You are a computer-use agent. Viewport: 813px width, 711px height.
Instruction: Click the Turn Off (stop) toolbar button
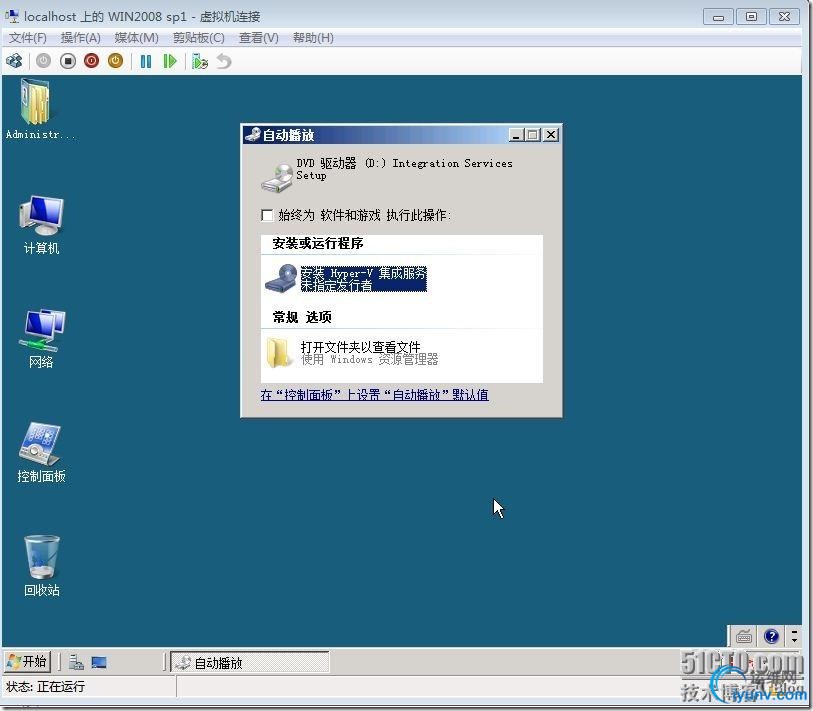tap(67, 61)
